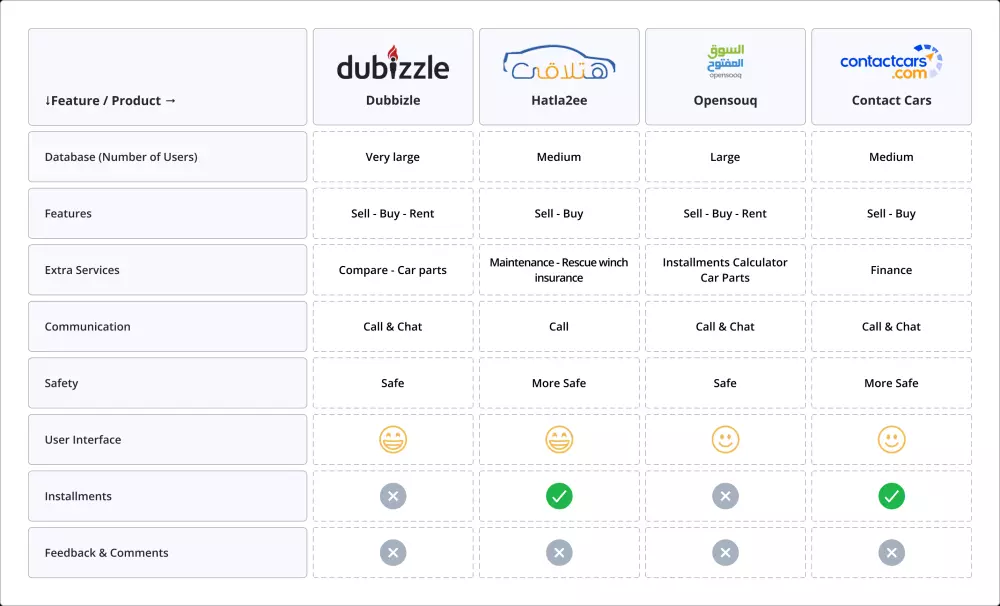Click Hatla2ee's User Interface grinning face
This screenshot has width=1000, height=606.
[559, 439]
